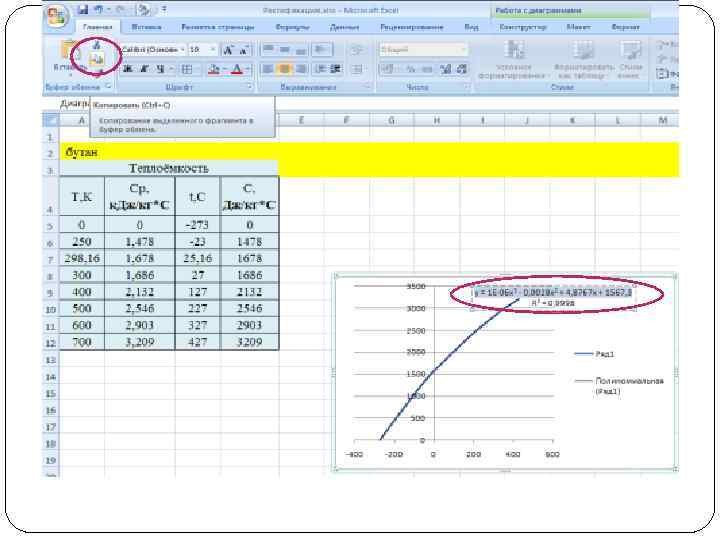Click row header 14

pyautogui.click(x=51, y=377)
